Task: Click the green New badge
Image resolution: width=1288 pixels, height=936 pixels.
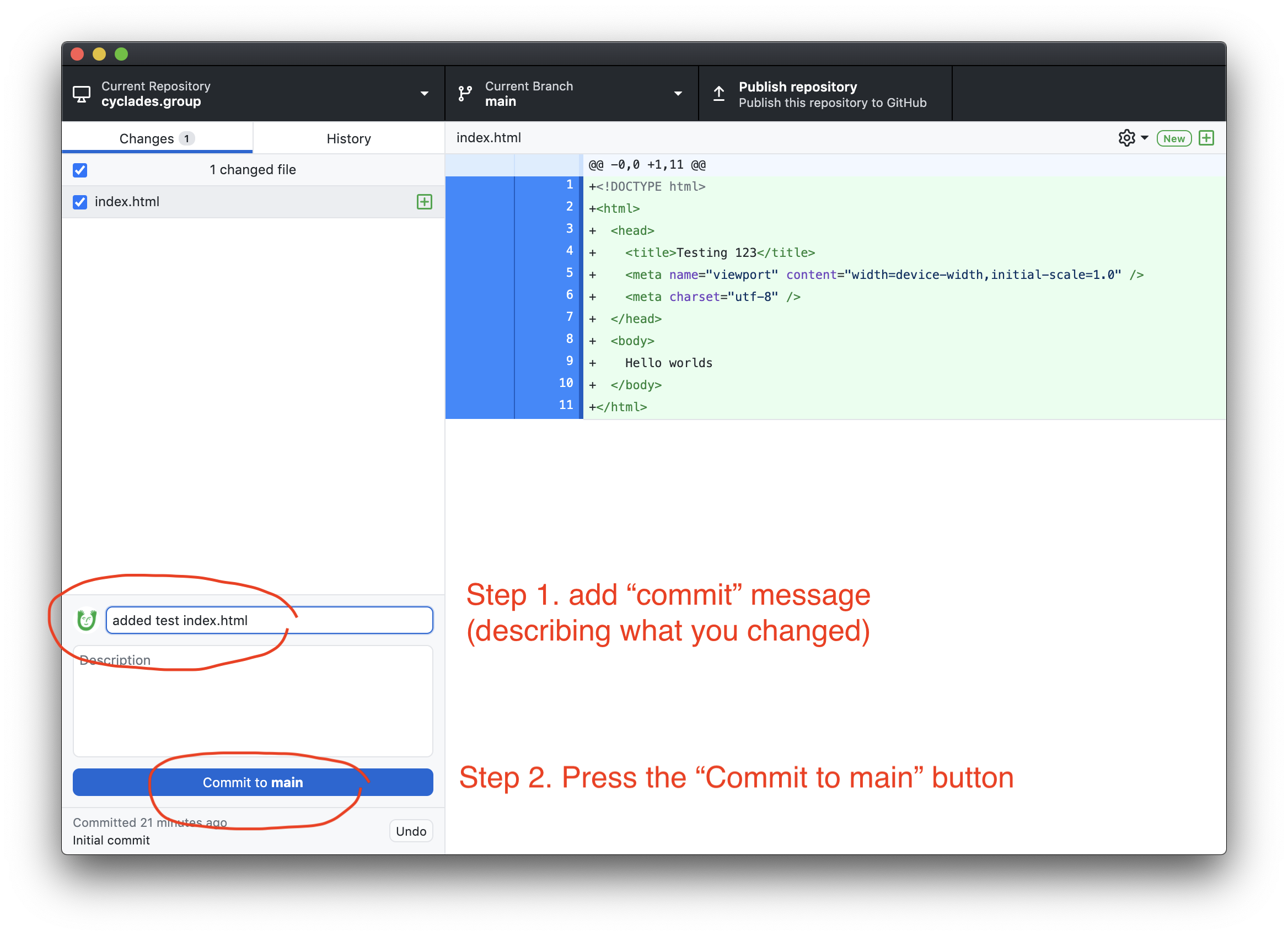Action: click(x=1173, y=138)
